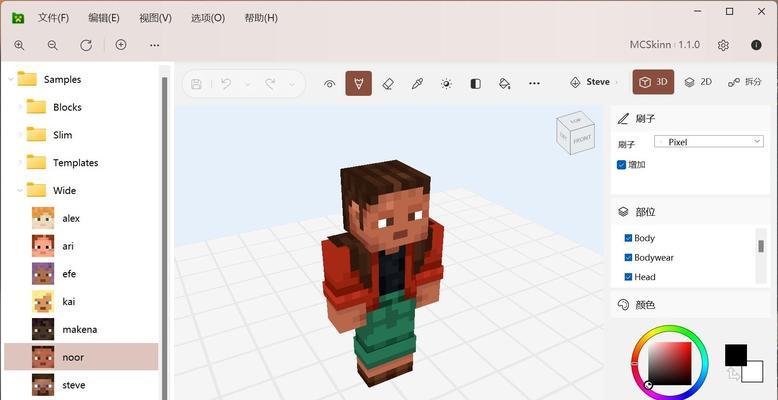Select the dodge/burn brightness tool
This screenshot has width=778, height=400.
(446, 84)
